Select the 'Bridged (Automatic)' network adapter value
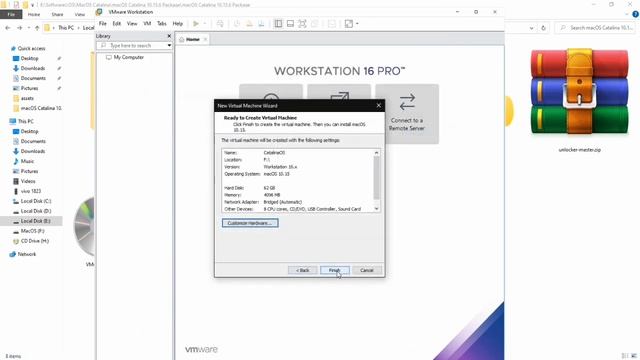 [x=283, y=202]
